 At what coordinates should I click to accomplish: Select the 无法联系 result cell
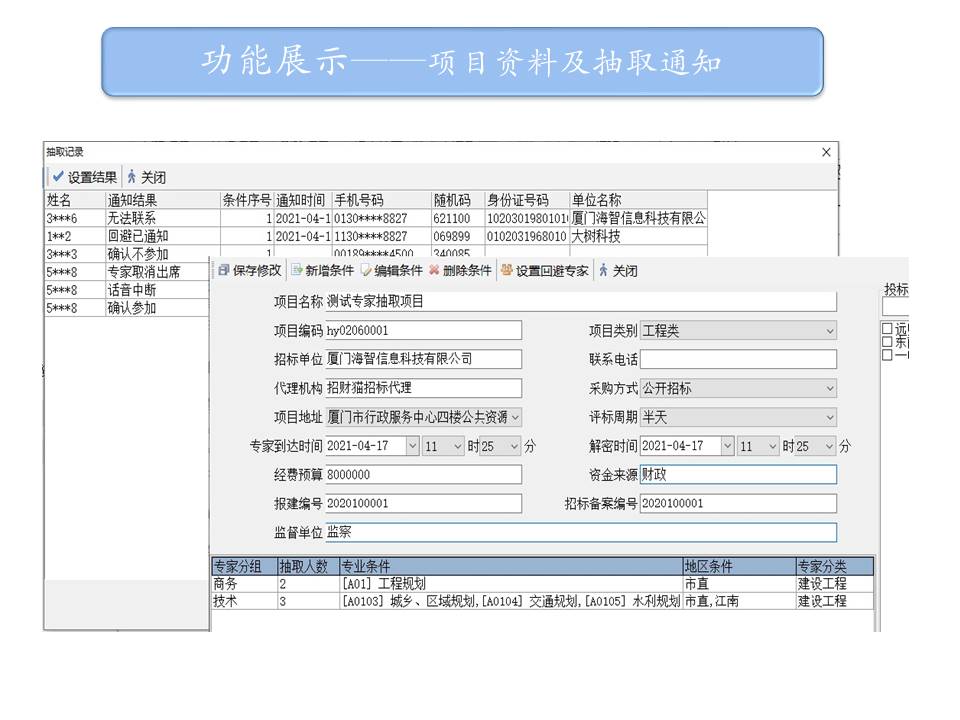pos(163,219)
